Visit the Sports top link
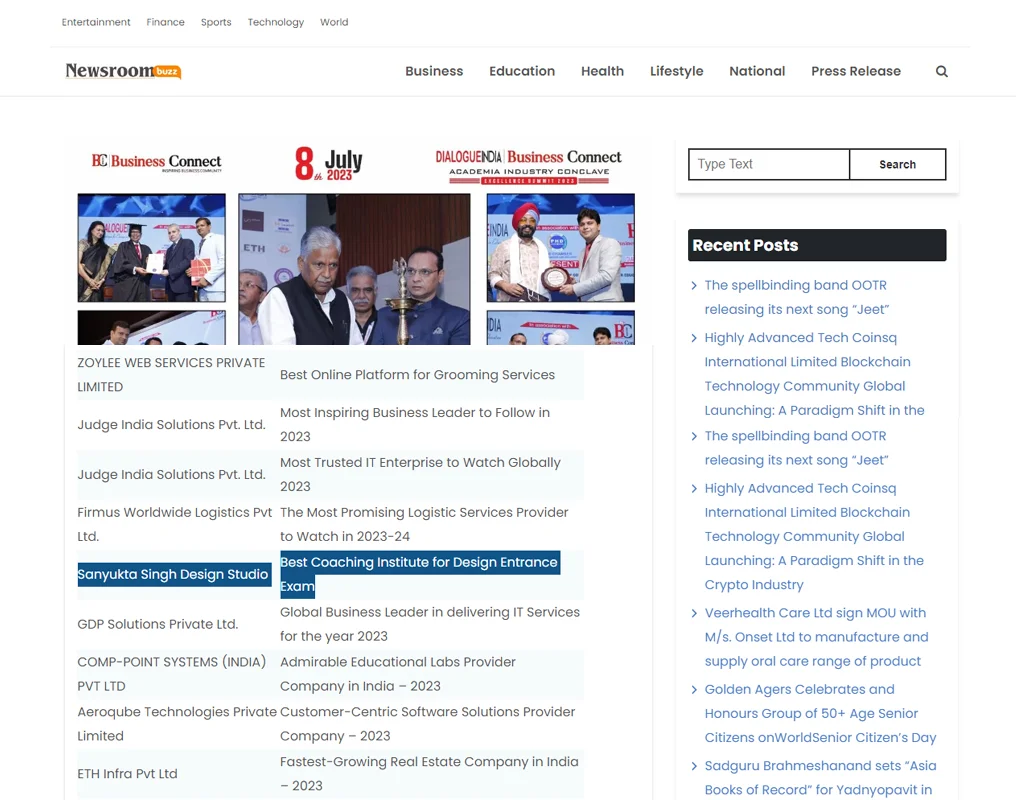The image size is (1016, 800). (x=216, y=22)
